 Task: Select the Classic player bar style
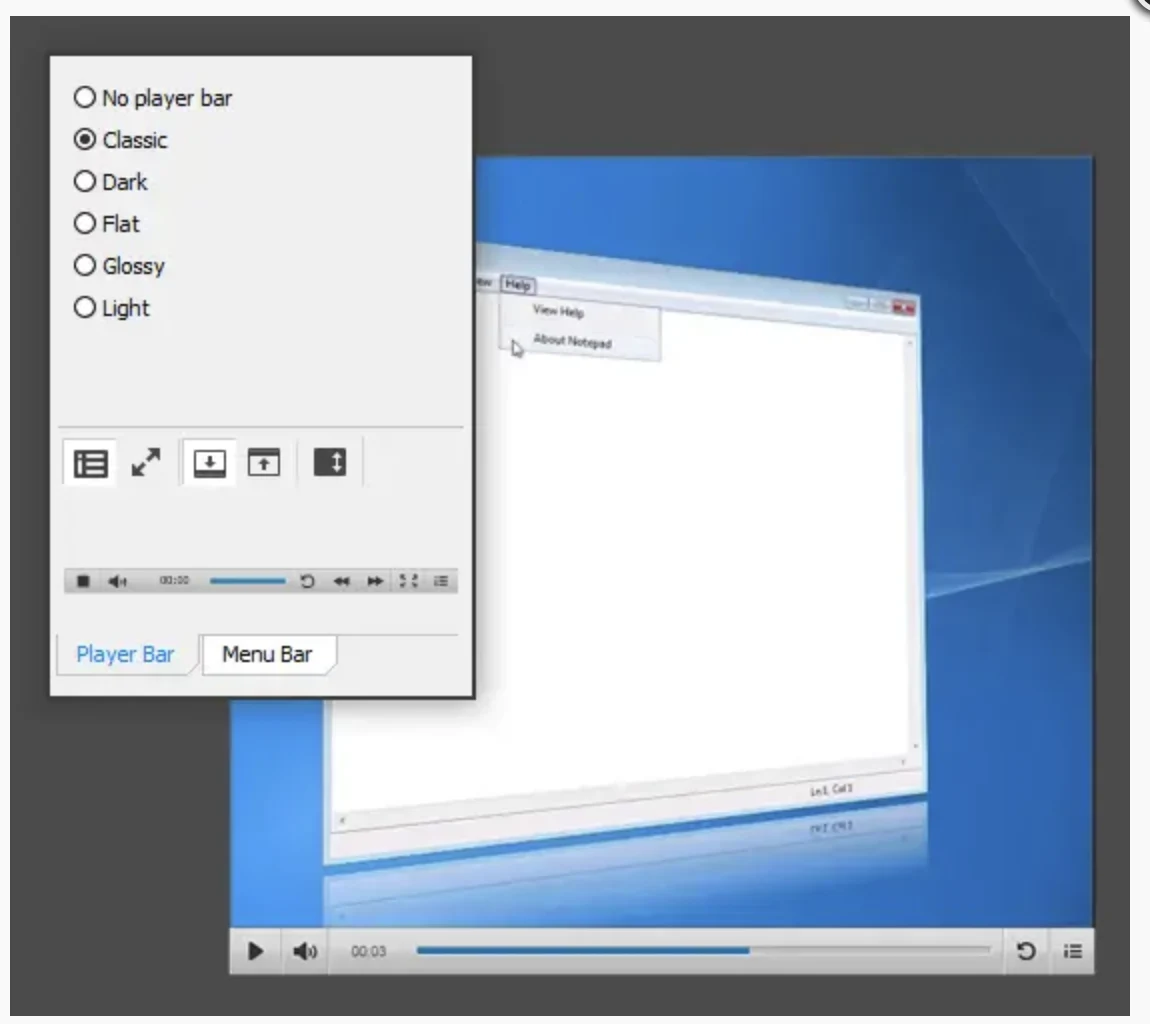click(120, 139)
